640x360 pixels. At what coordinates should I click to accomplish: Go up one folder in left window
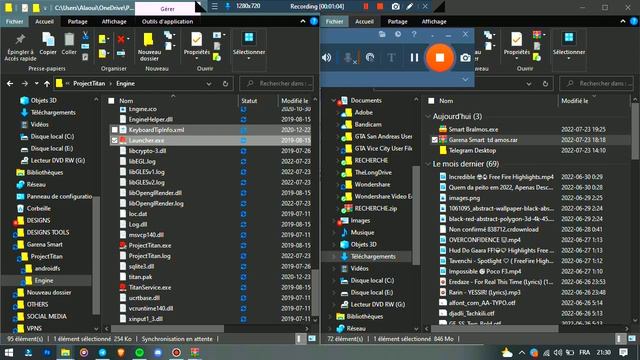(47, 83)
